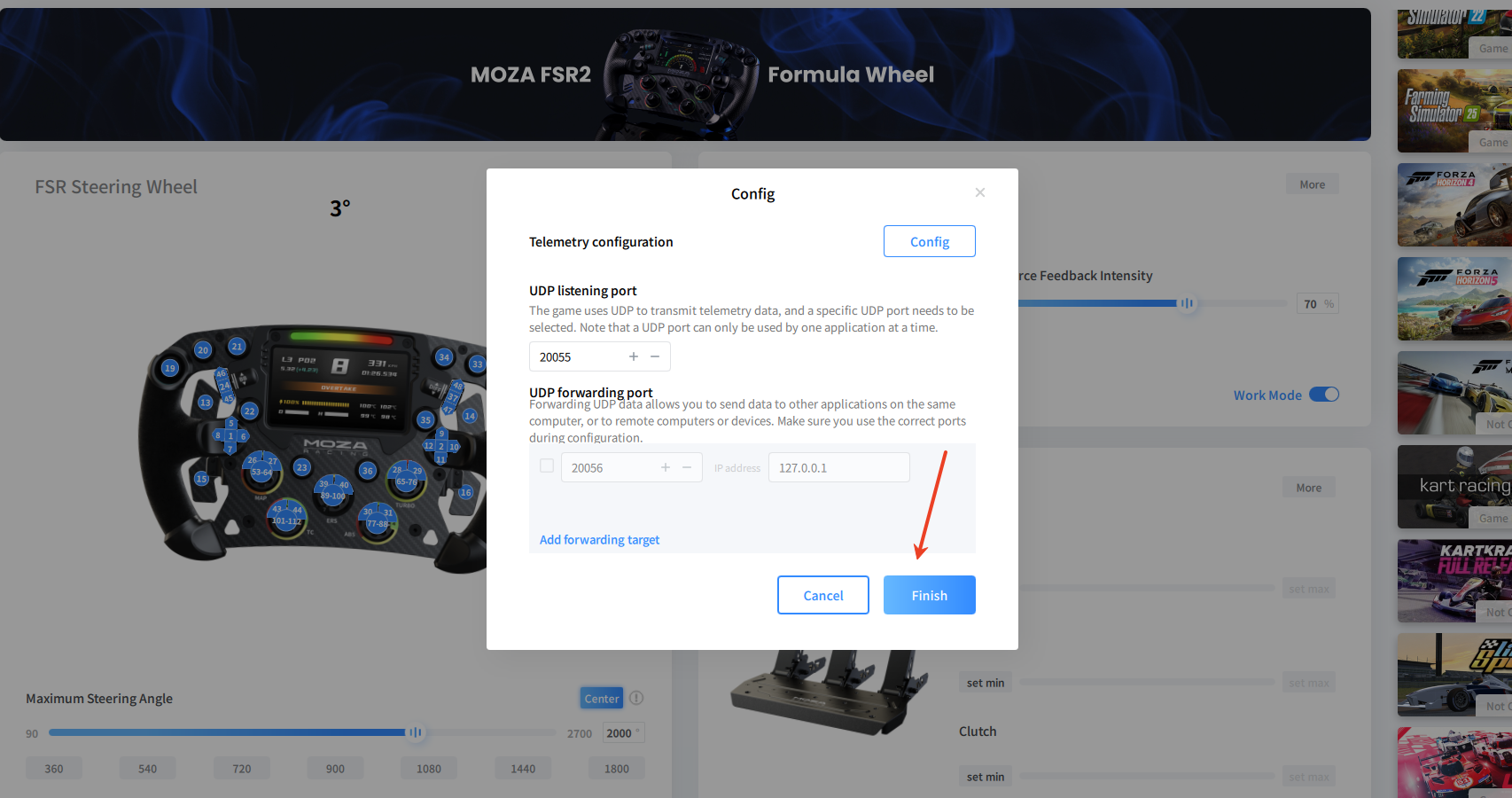Click the info icon next to Center

pyautogui.click(x=636, y=698)
